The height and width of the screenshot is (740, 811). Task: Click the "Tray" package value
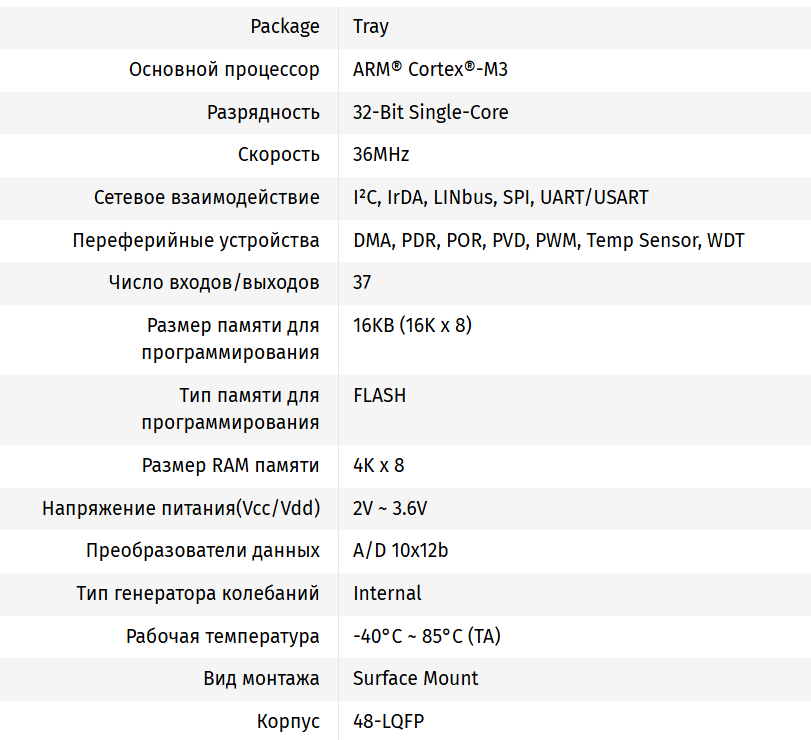click(371, 27)
